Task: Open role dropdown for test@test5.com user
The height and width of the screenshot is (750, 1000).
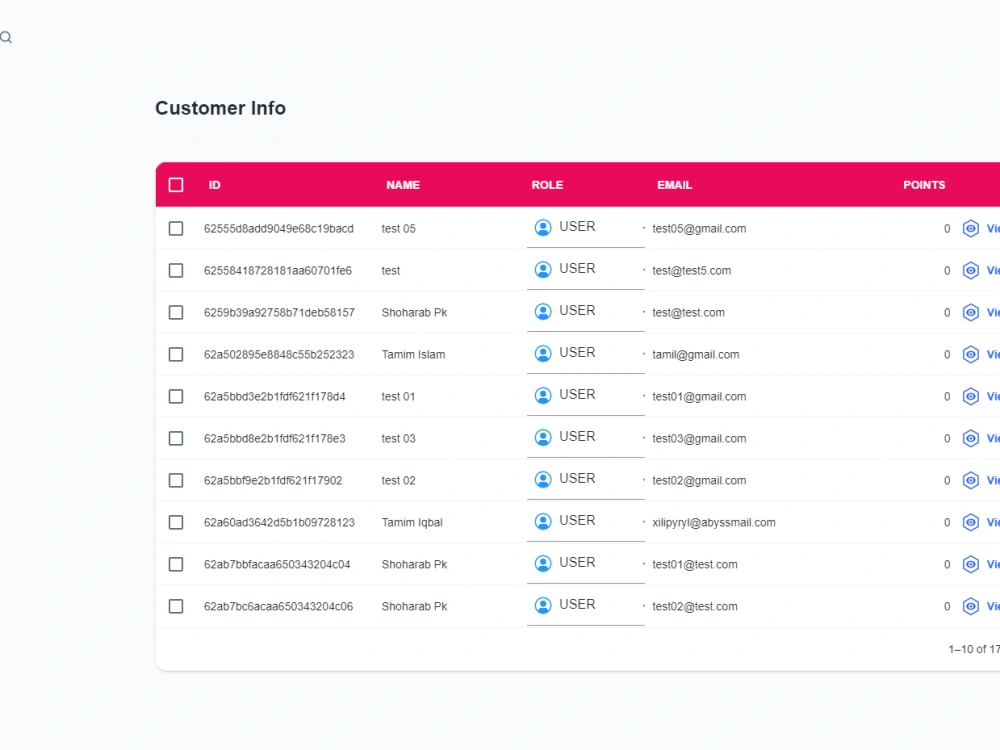Action: coord(585,270)
